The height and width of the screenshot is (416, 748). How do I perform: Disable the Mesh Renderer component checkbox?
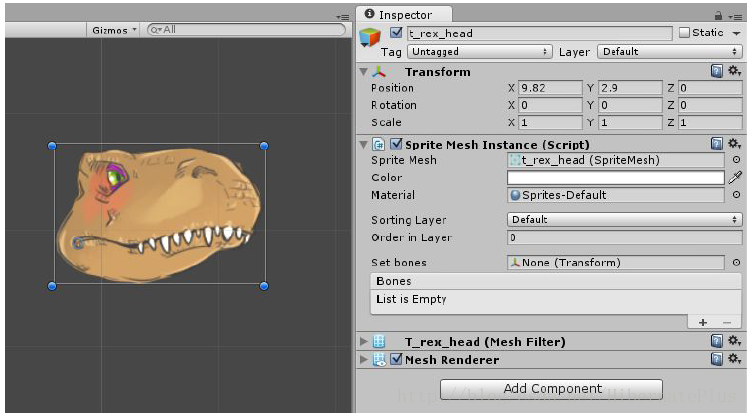point(396,359)
